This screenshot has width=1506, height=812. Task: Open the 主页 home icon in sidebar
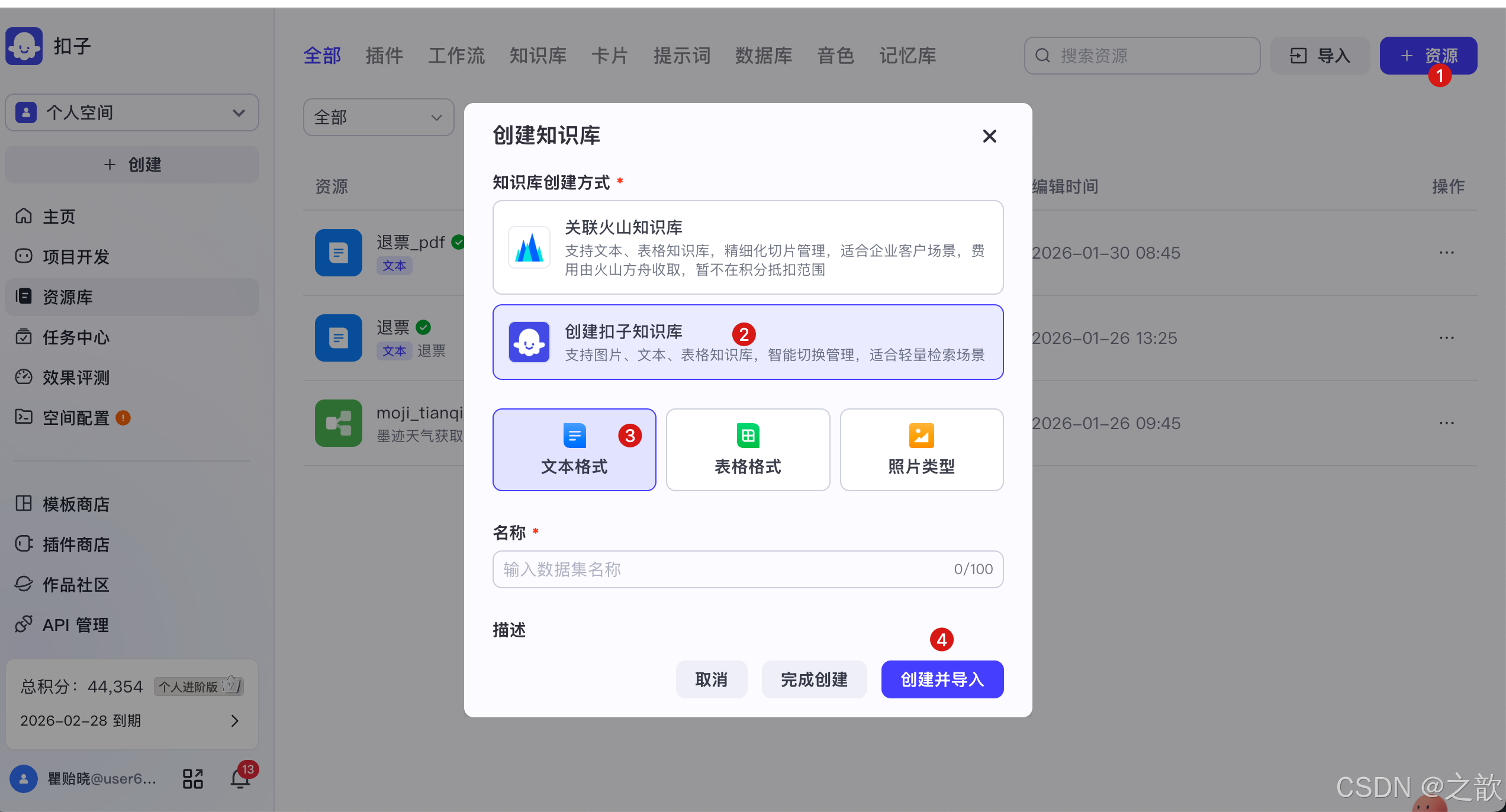(x=24, y=216)
